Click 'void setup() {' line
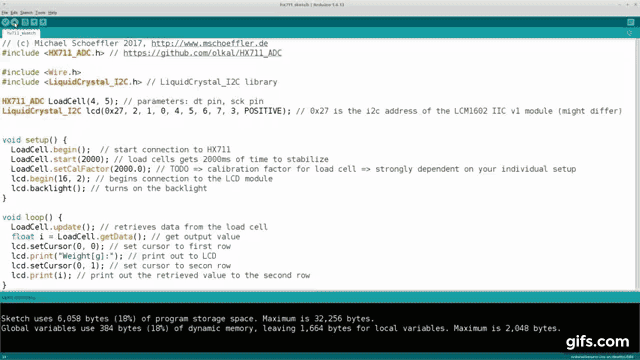The width and height of the screenshot is (640, 360). tap(34, 140)
